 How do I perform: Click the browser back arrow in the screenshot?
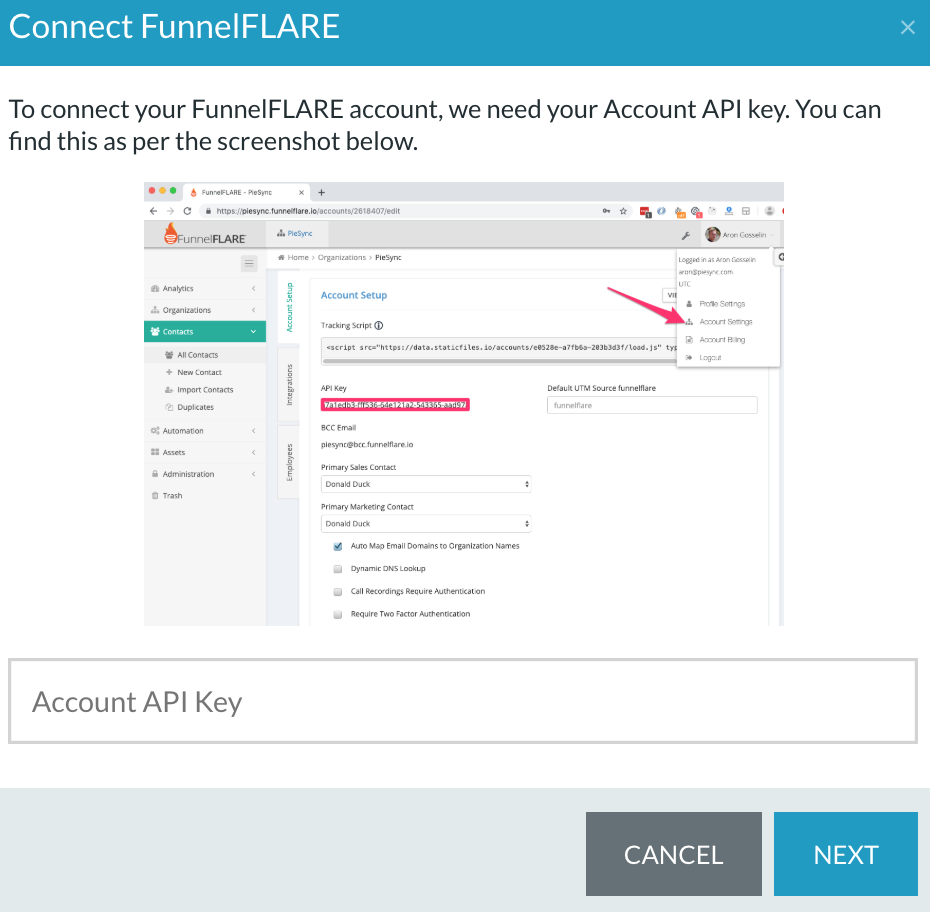154,211
